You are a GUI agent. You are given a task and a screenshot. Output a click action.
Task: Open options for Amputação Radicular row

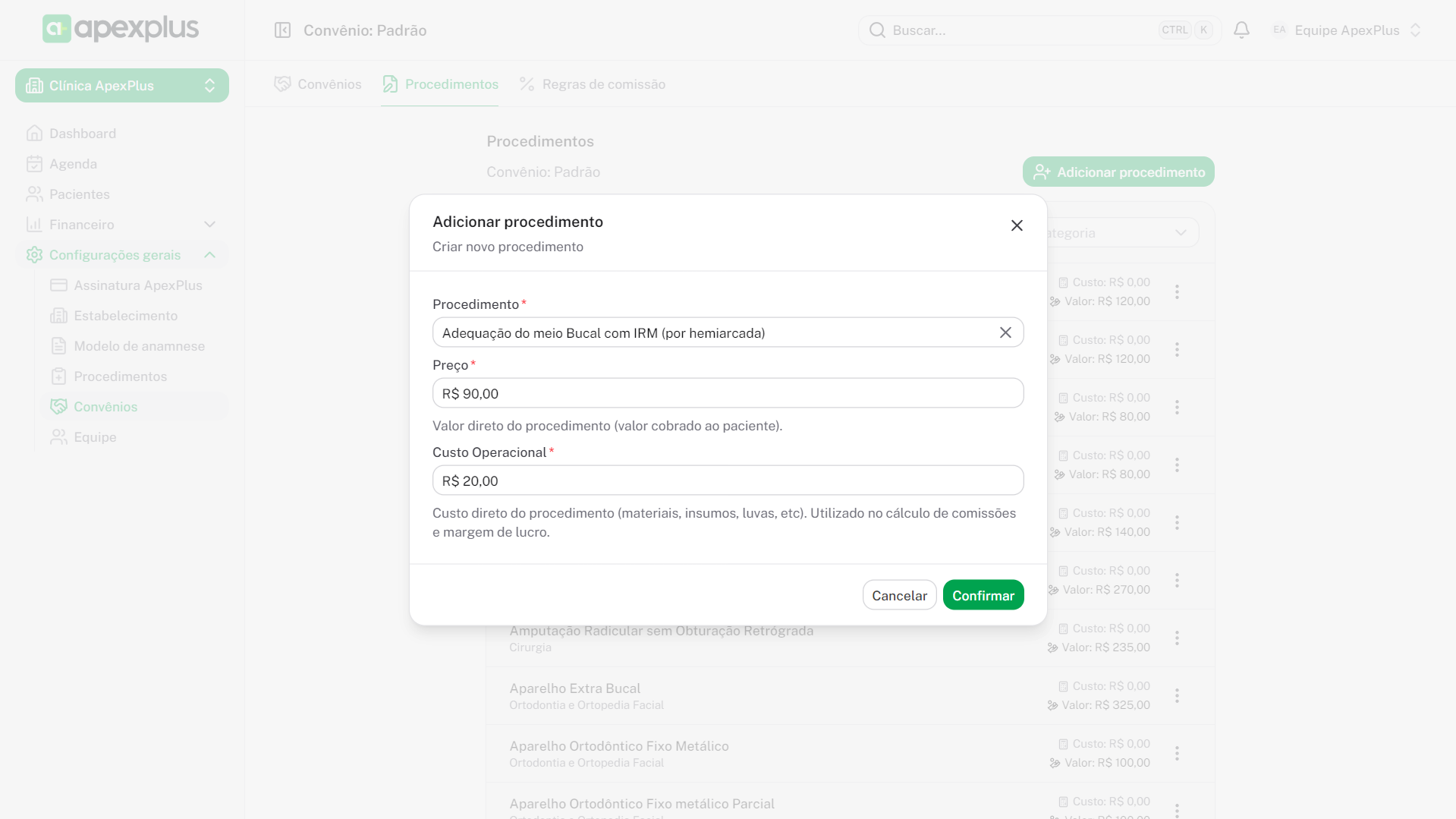tap(1177, 638)
